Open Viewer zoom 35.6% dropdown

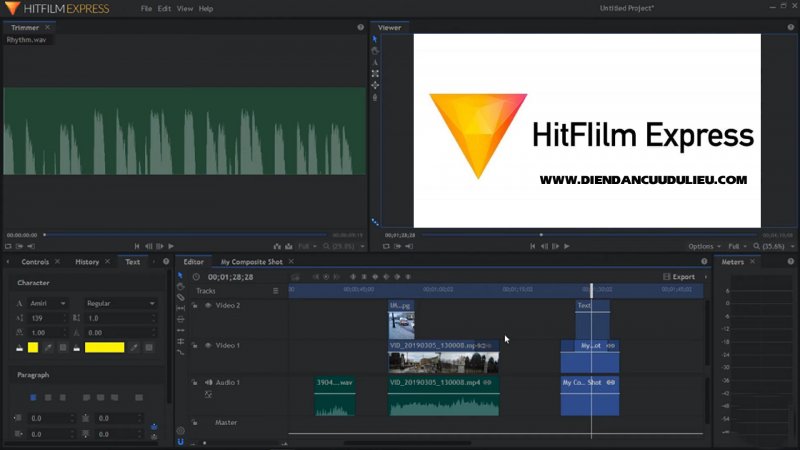pos(774,246)
